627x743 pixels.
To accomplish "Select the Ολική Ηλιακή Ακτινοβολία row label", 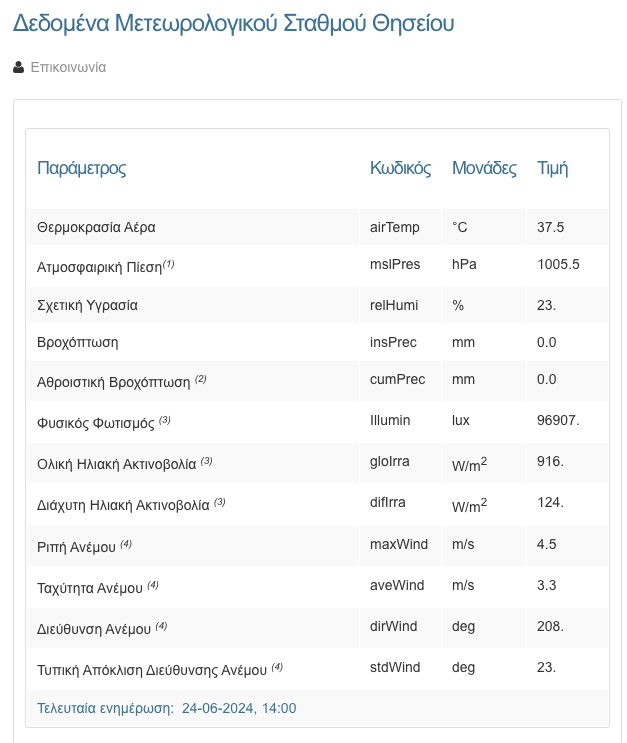I will click(117, 464).
